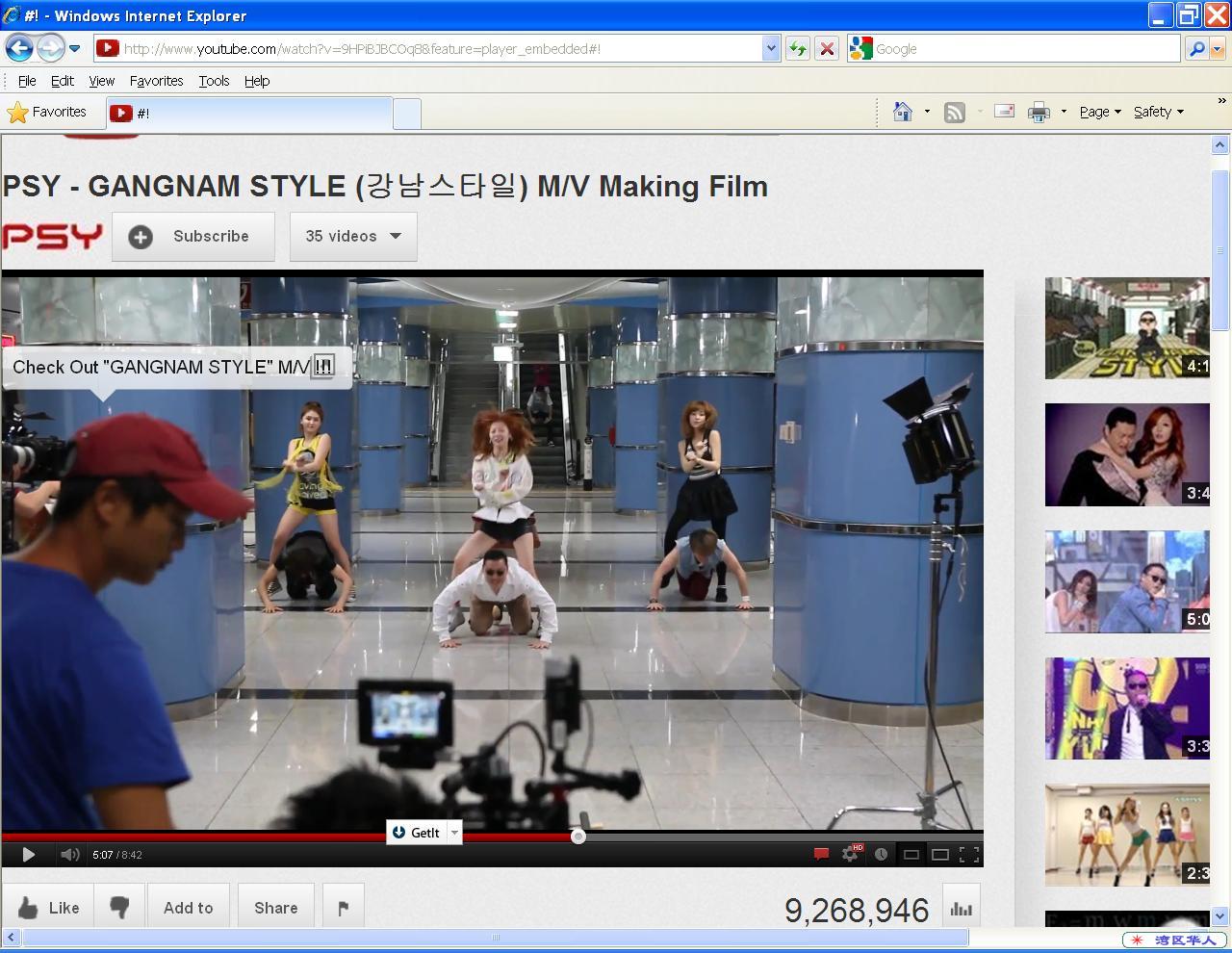Flag the video with the flag icon
This screenshot has width=1232, height=953.
pos(344,908)
